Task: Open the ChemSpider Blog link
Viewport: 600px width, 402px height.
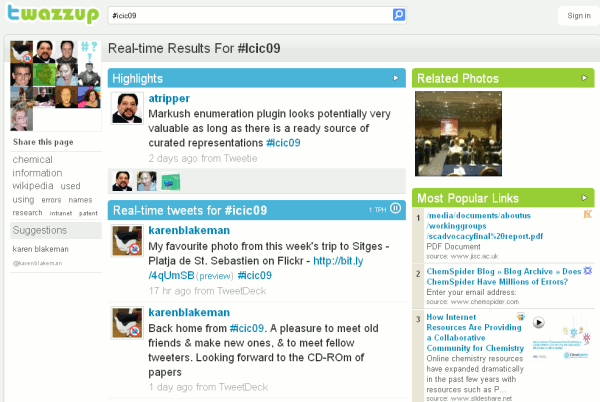Action: point(504,277)
